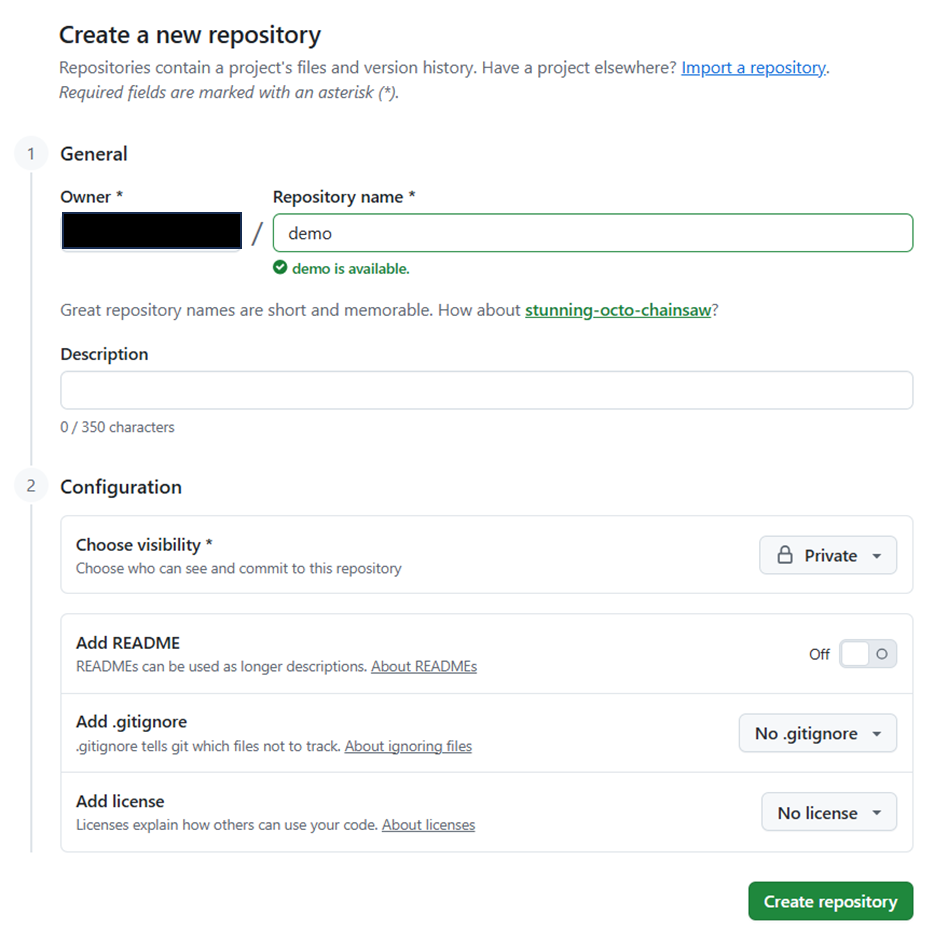948x929 pixels.
Task: Click the lock icon on Private button
Action: pos(785,556)
